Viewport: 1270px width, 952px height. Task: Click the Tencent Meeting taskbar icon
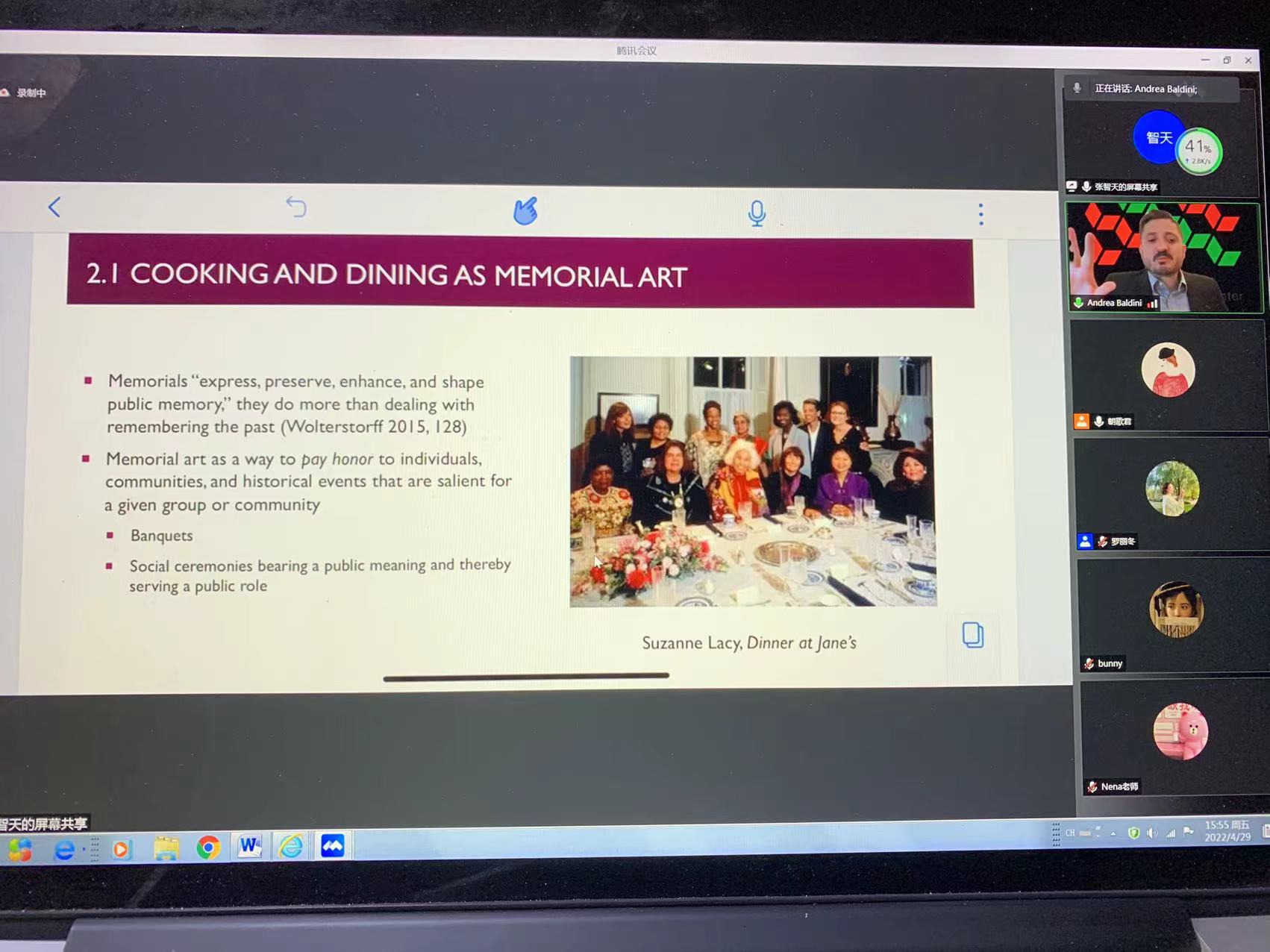click(x=332, y=846)
